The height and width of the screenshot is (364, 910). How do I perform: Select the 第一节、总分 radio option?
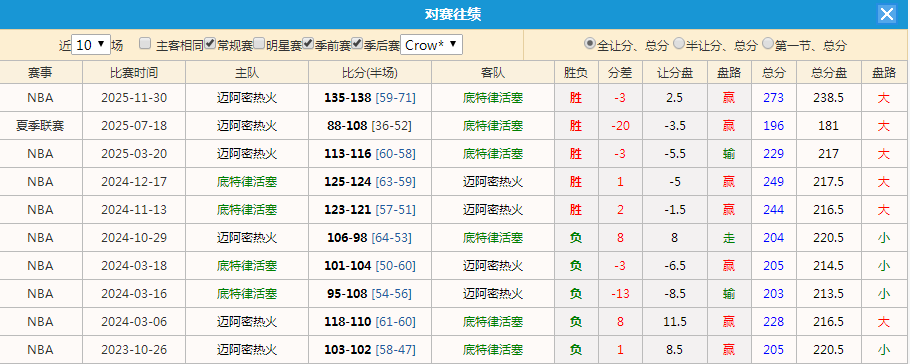(768, 43)
